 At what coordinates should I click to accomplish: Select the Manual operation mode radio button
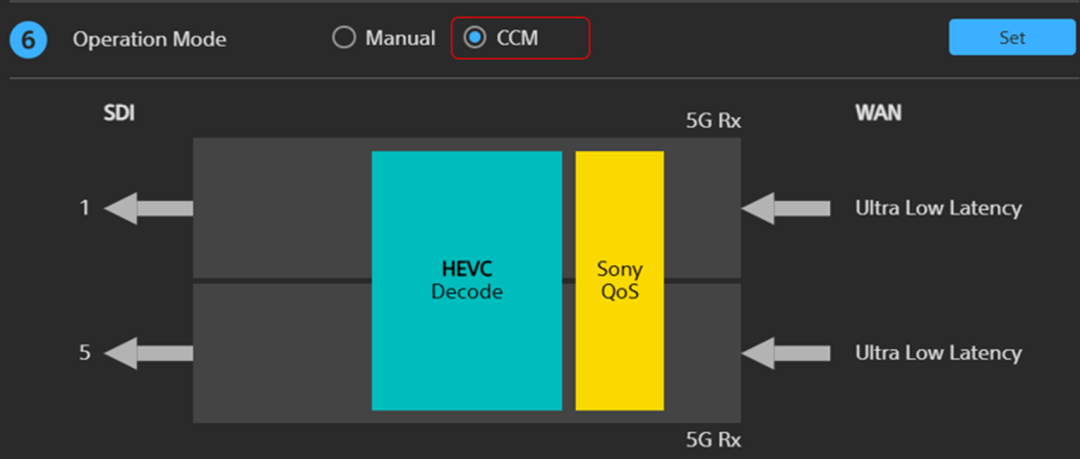pyautogui.click(x=344, y=38)
